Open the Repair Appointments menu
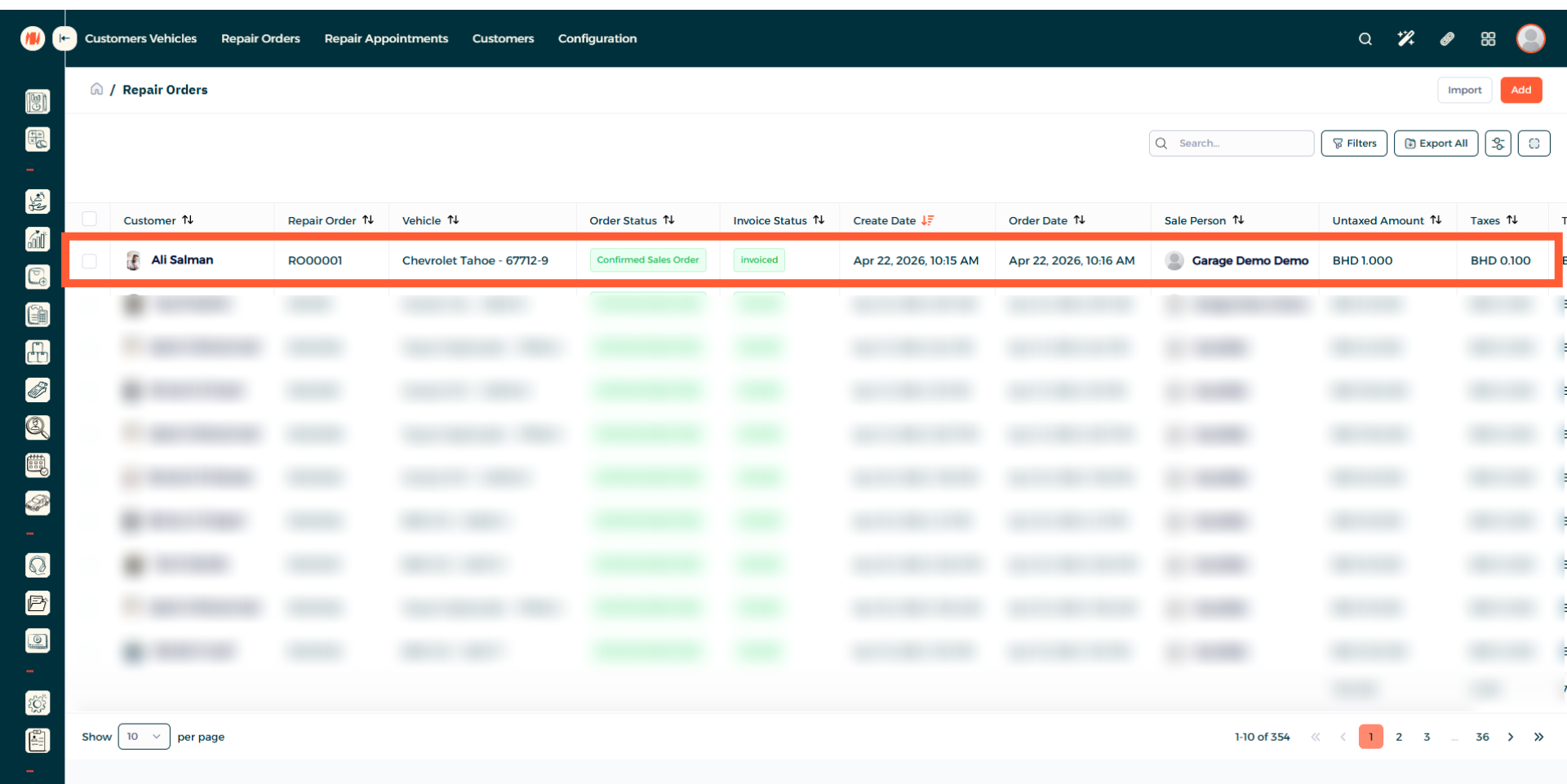The width and height of the screenshot is (1567, 784). tap(386, 38)
